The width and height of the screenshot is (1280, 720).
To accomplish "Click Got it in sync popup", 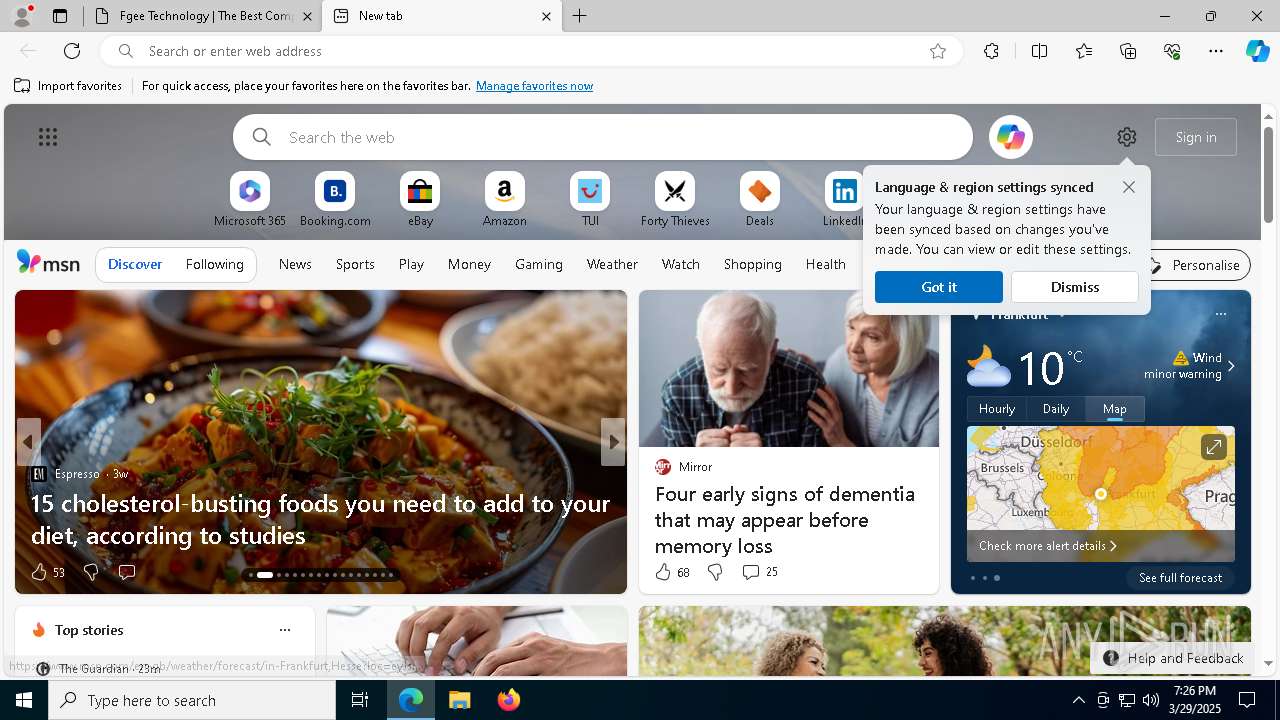I will [x=938, y=287].
